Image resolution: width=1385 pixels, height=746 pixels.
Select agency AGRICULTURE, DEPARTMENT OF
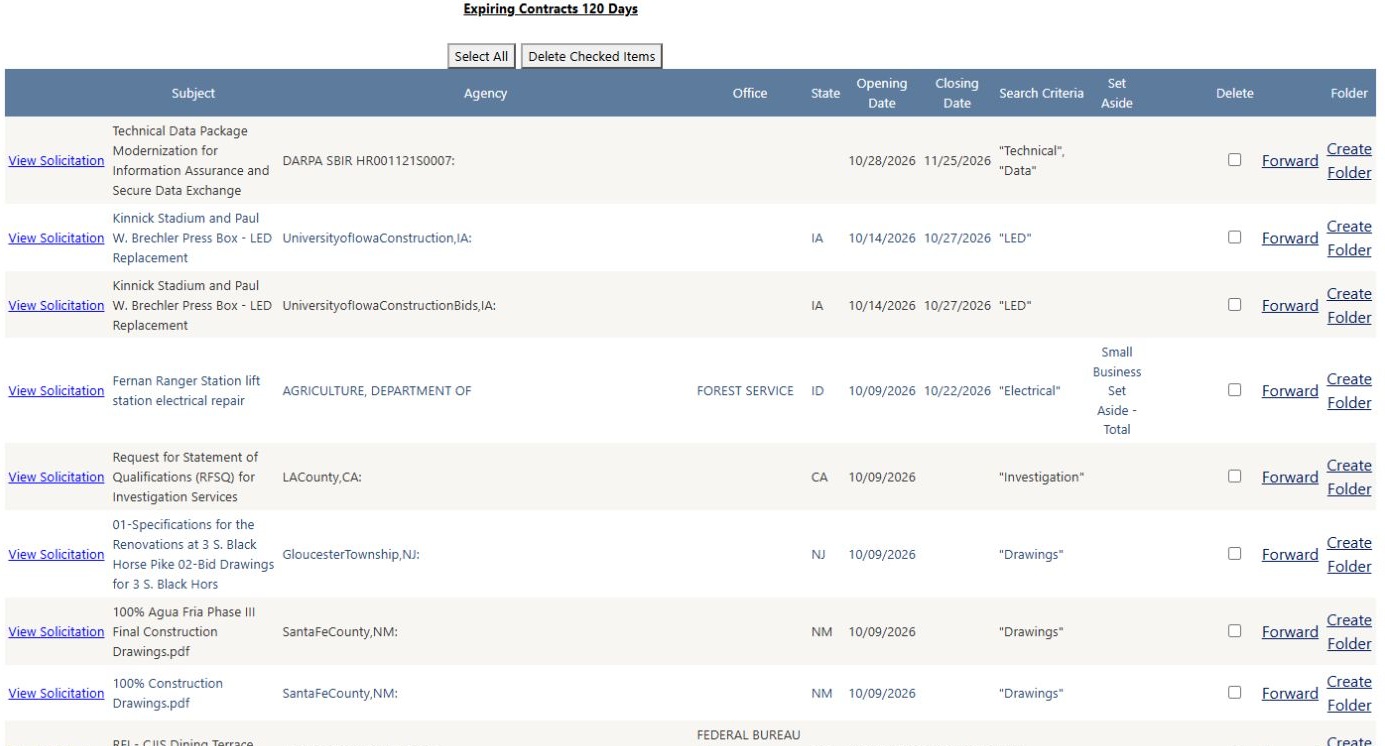pos(377,391)
